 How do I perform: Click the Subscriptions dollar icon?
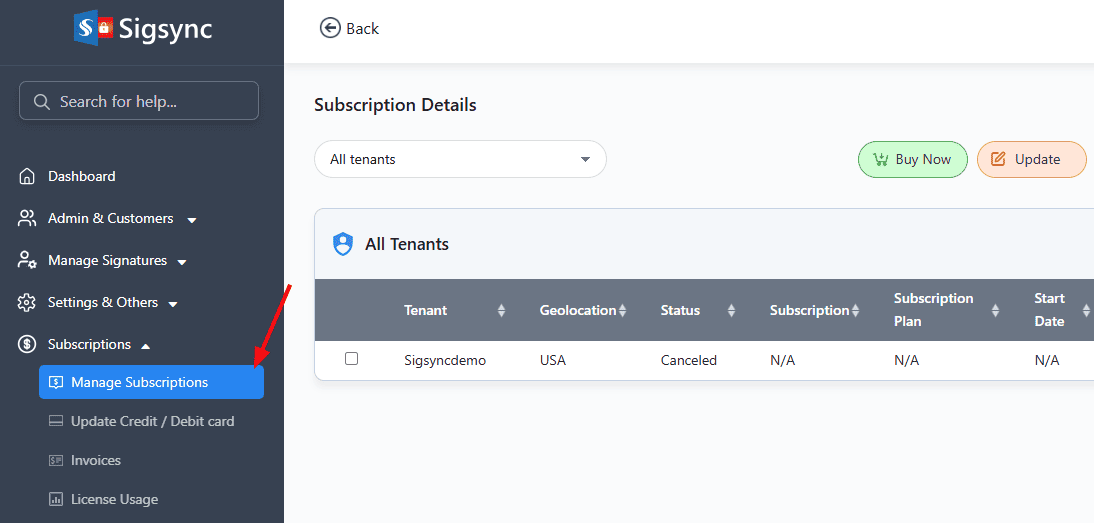point(28,345)
